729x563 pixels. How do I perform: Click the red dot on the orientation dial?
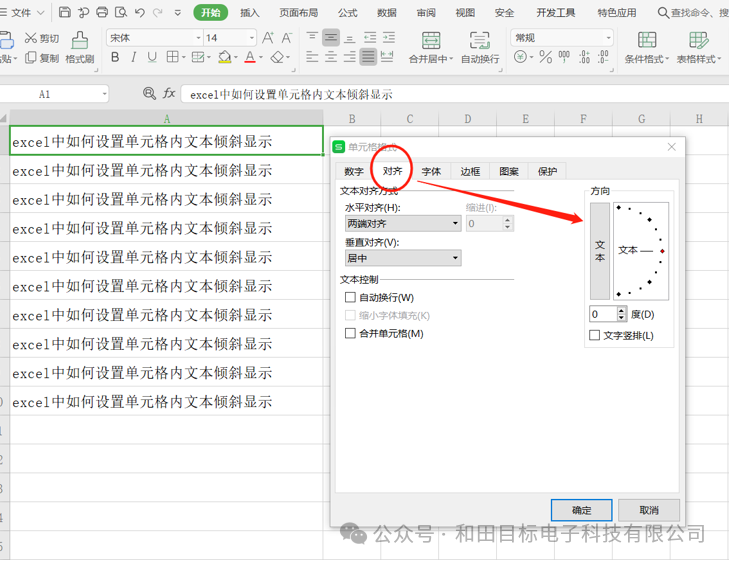point(662,251)
